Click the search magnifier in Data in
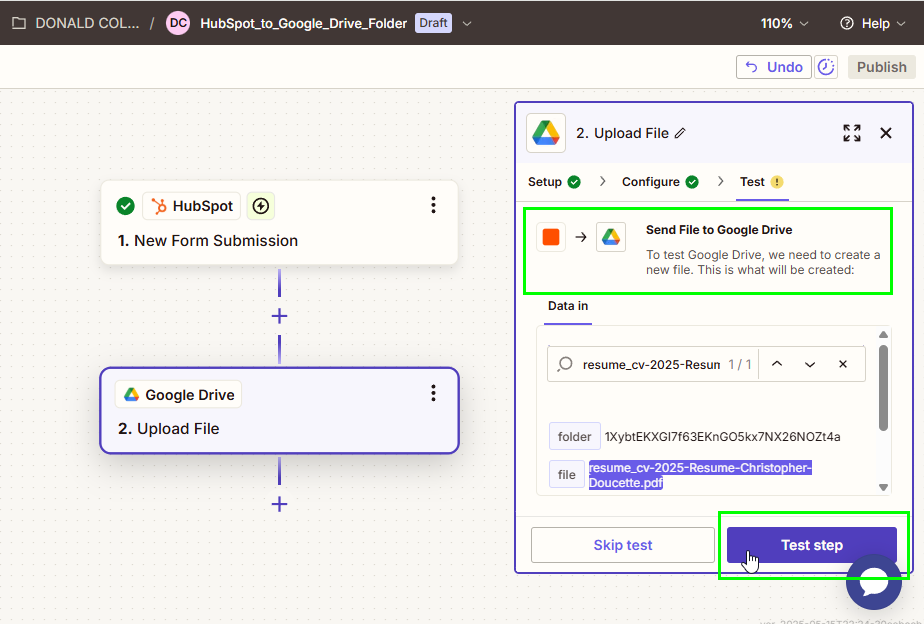The width and height of the screenshot is (924, 624). 565,364
